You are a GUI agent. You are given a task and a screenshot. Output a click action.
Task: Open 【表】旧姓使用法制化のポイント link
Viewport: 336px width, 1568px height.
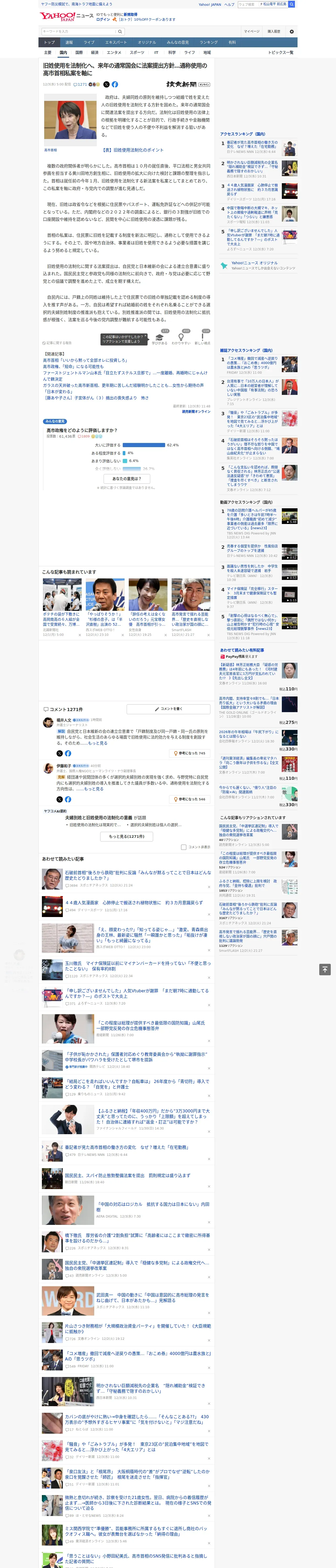132,150
